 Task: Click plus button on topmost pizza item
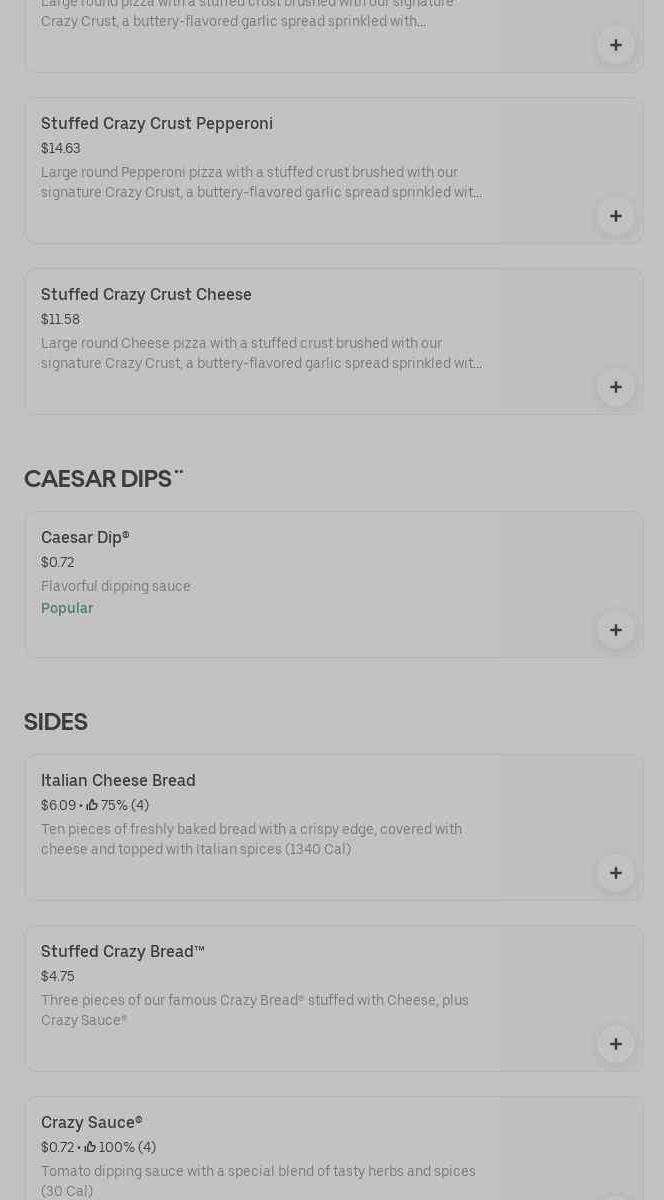tap(615, 45)
